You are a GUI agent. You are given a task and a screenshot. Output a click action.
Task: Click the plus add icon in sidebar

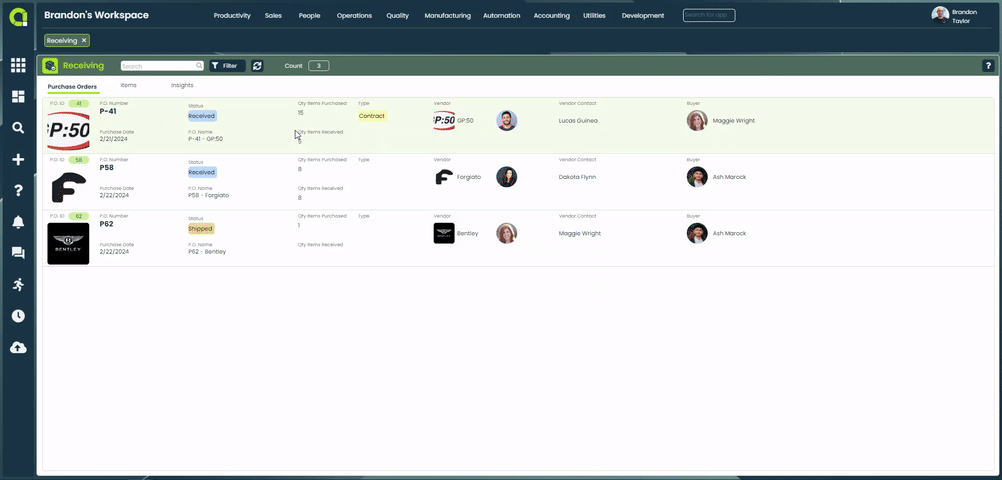click(x=18, y=159)
